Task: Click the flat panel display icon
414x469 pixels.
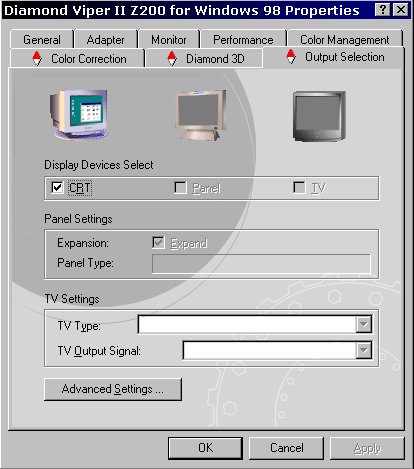Action: (200, 115)
